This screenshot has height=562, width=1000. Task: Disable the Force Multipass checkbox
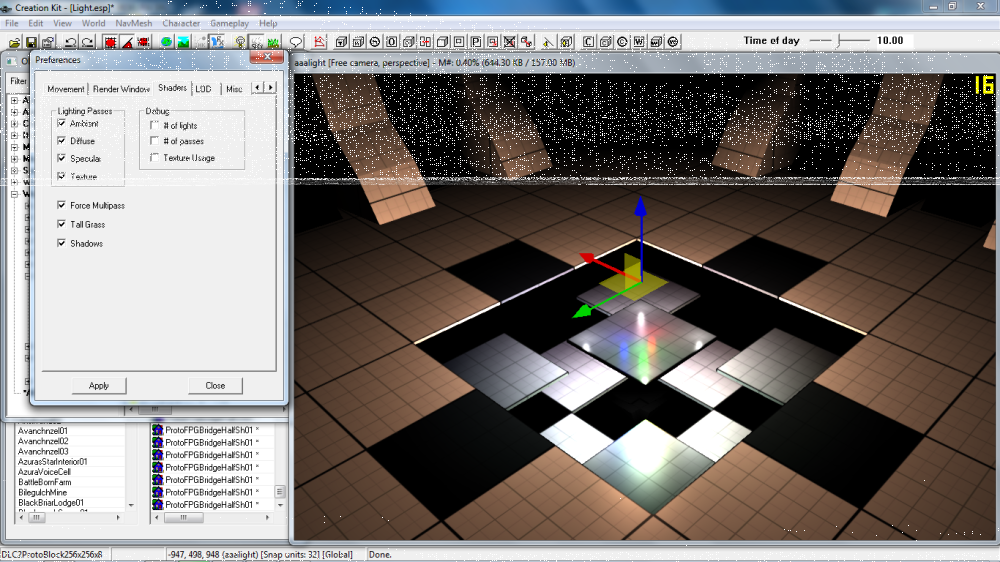click(x=61, y=205)
